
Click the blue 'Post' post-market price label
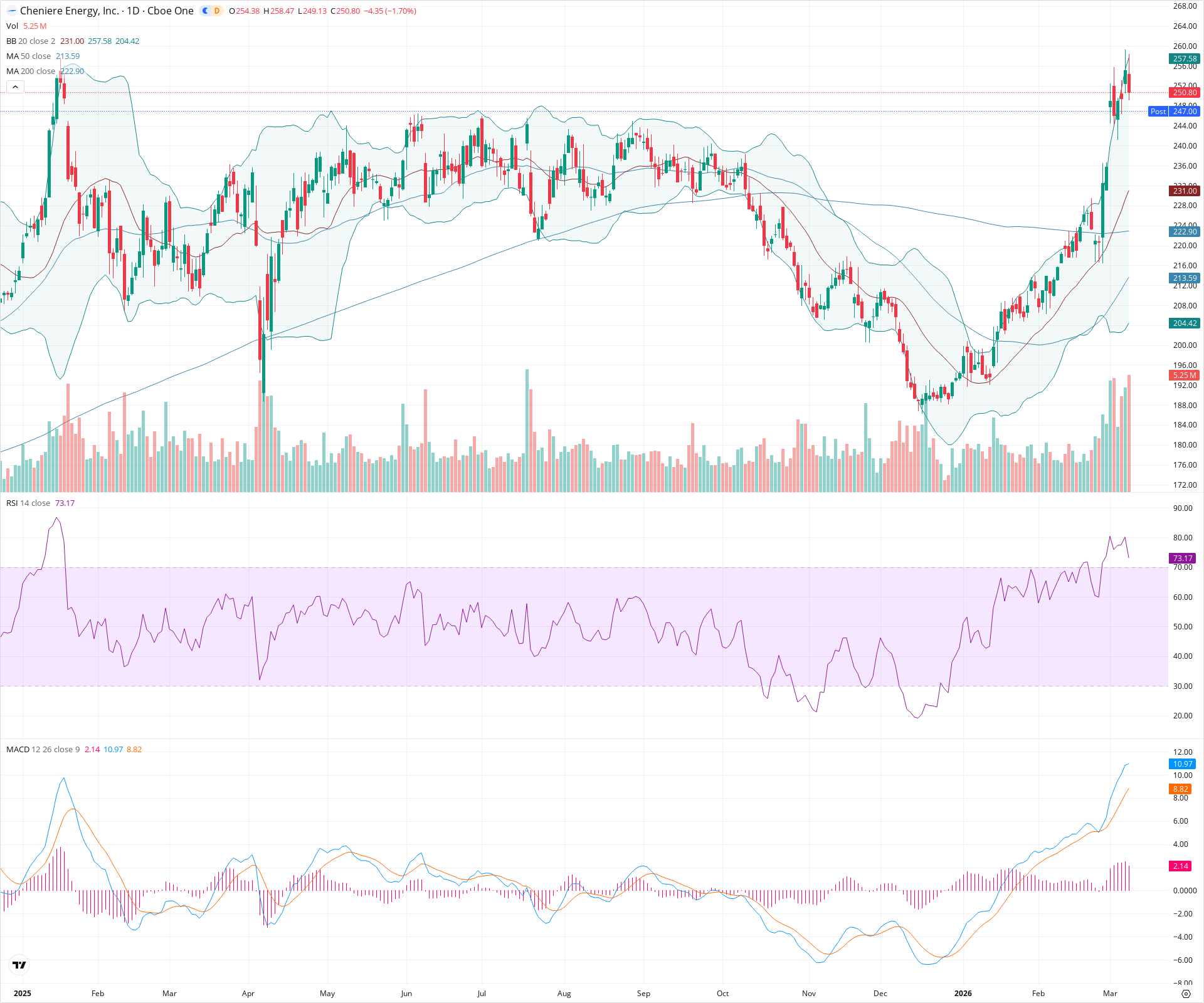[x=1159, y=112]
